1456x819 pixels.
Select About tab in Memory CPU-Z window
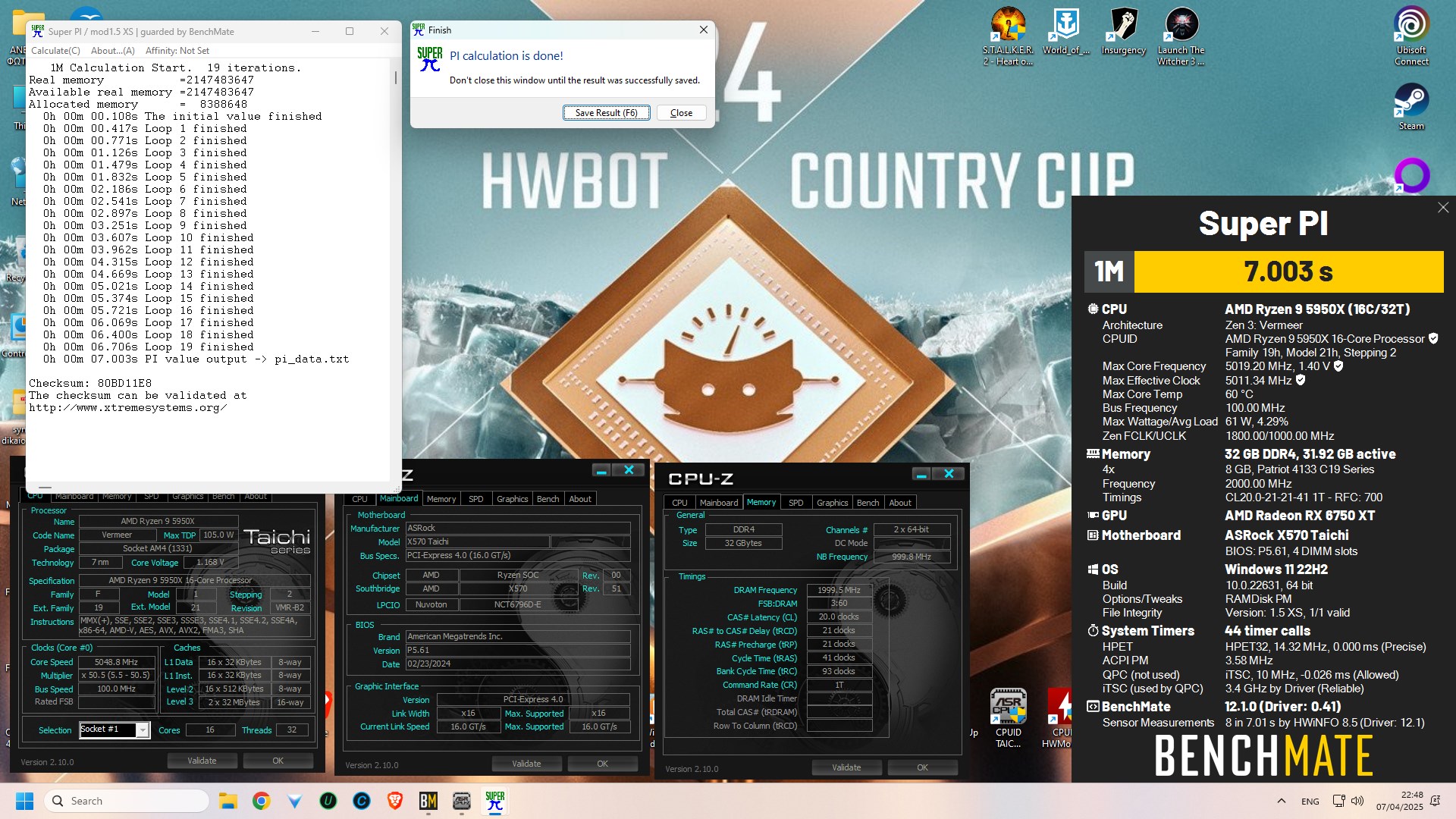[901, 503]
